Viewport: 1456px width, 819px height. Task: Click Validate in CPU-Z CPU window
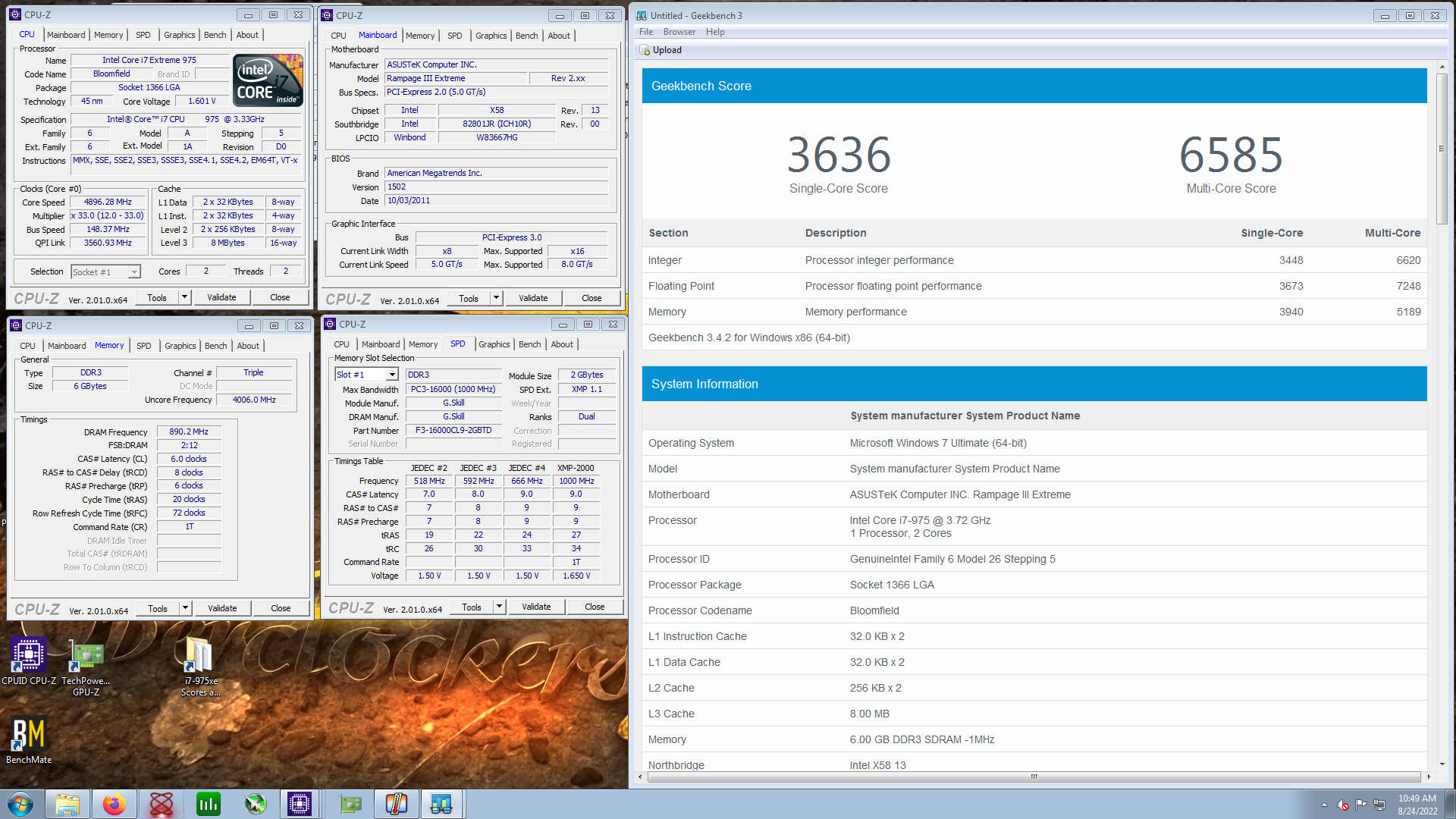[221, 297]
